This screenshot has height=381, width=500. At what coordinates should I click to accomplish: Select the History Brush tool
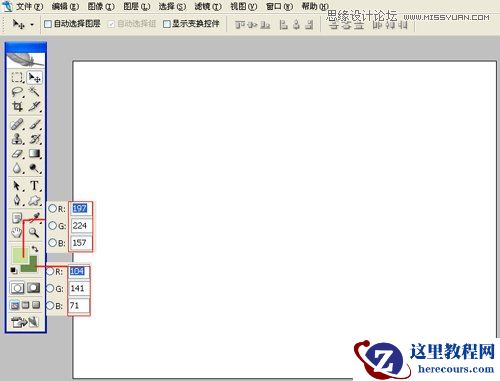[34, 139]
